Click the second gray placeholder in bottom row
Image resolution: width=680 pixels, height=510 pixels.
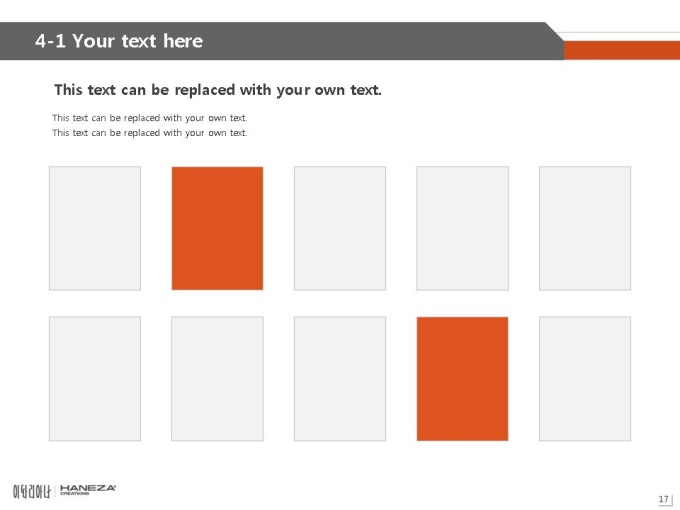pos(217,379)
